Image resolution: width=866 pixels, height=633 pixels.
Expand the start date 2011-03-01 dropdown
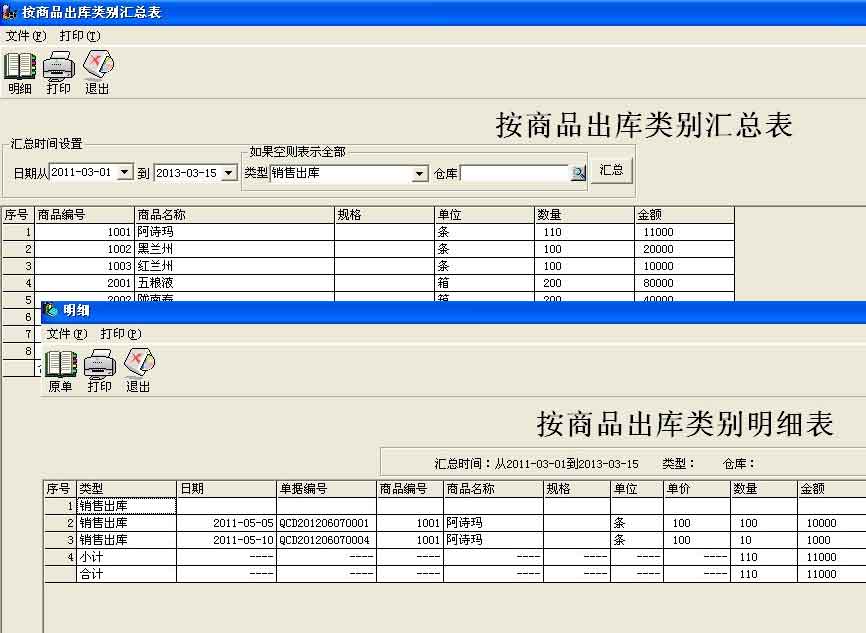[x=125, y=173]
